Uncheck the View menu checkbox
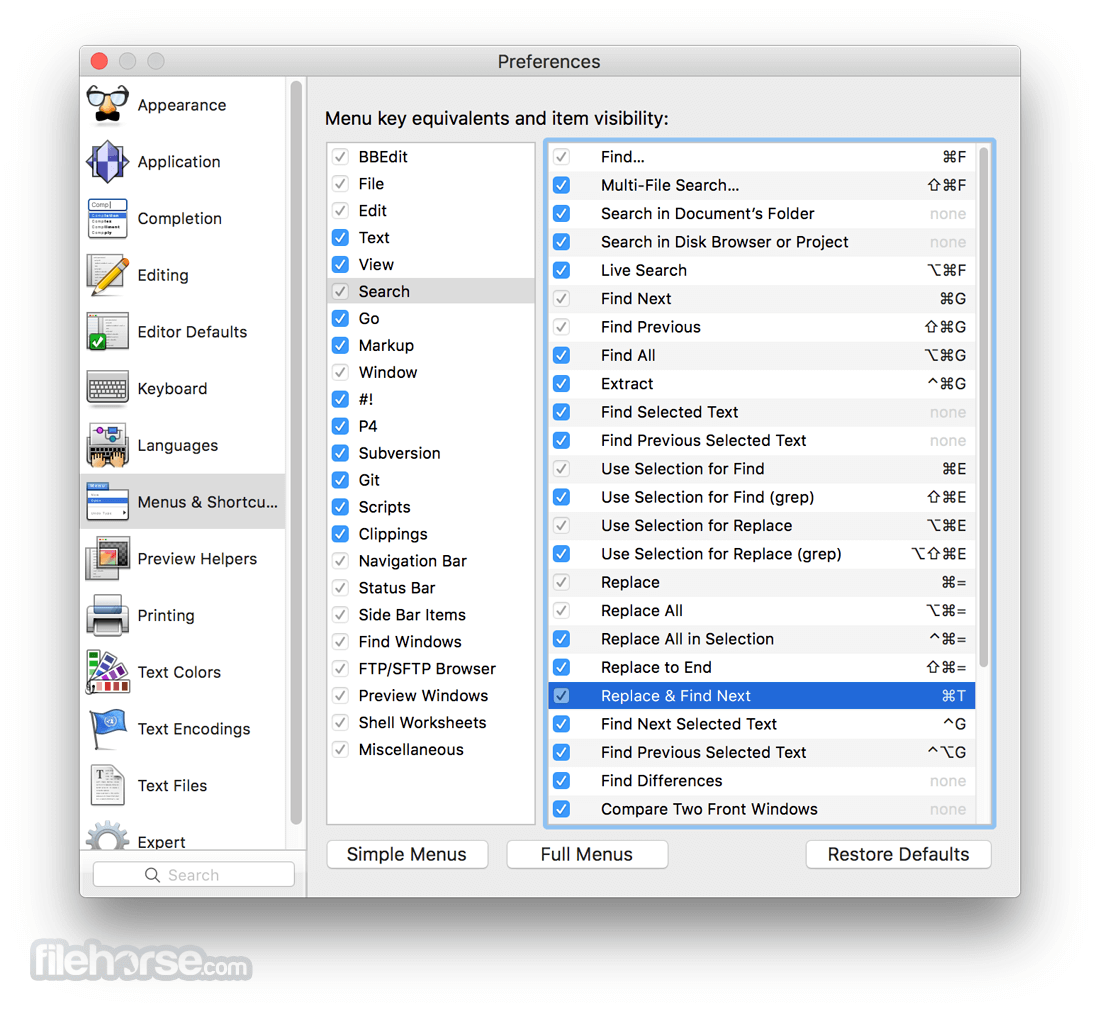This screenshot has height=1011, width=1100. click(x=340, y=265)
